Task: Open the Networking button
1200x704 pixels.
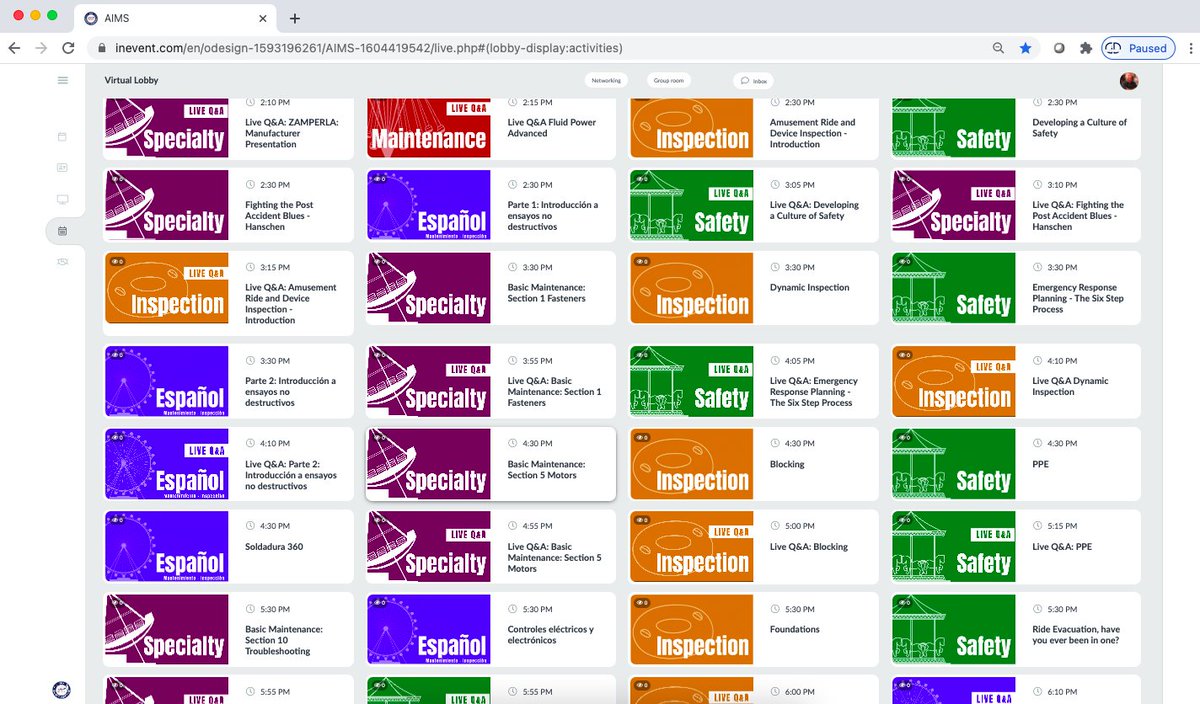Action: (606, 81)
